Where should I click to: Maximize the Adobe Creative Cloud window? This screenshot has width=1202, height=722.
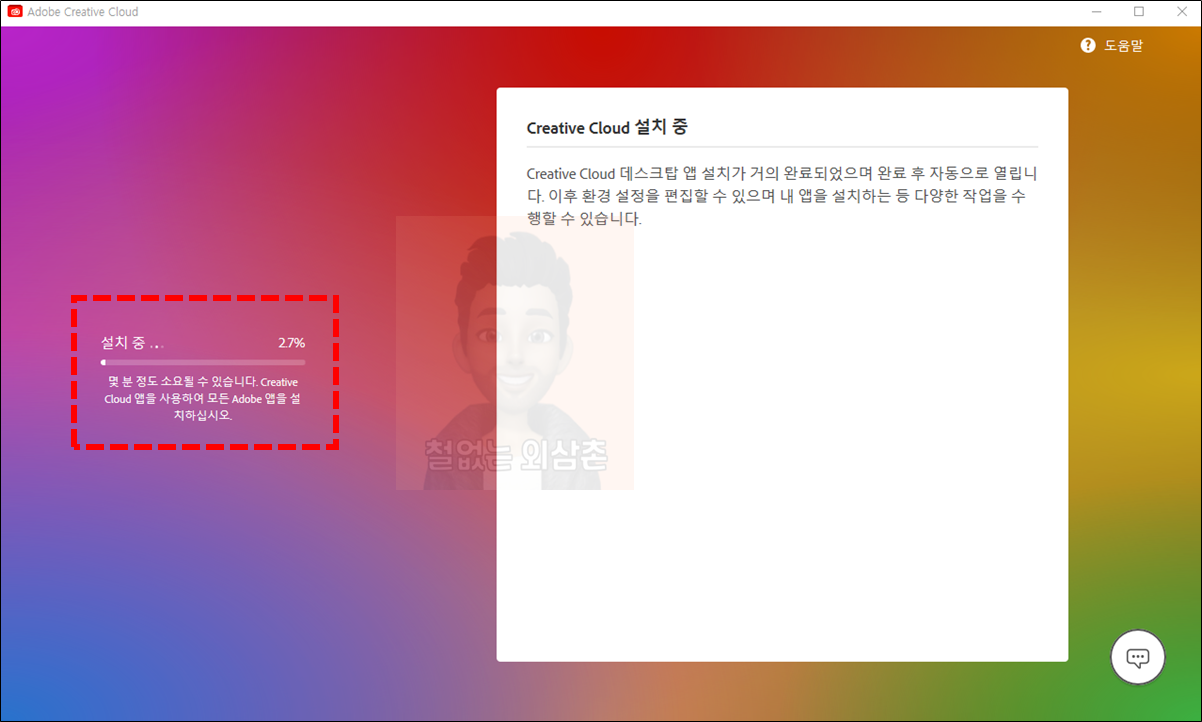[x=1139, y=12]
